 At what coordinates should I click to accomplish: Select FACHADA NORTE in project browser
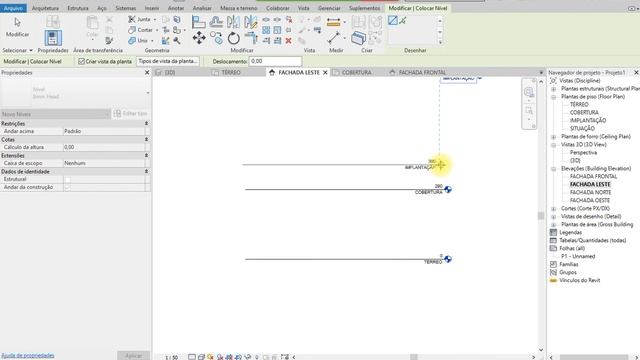(590, 192)
